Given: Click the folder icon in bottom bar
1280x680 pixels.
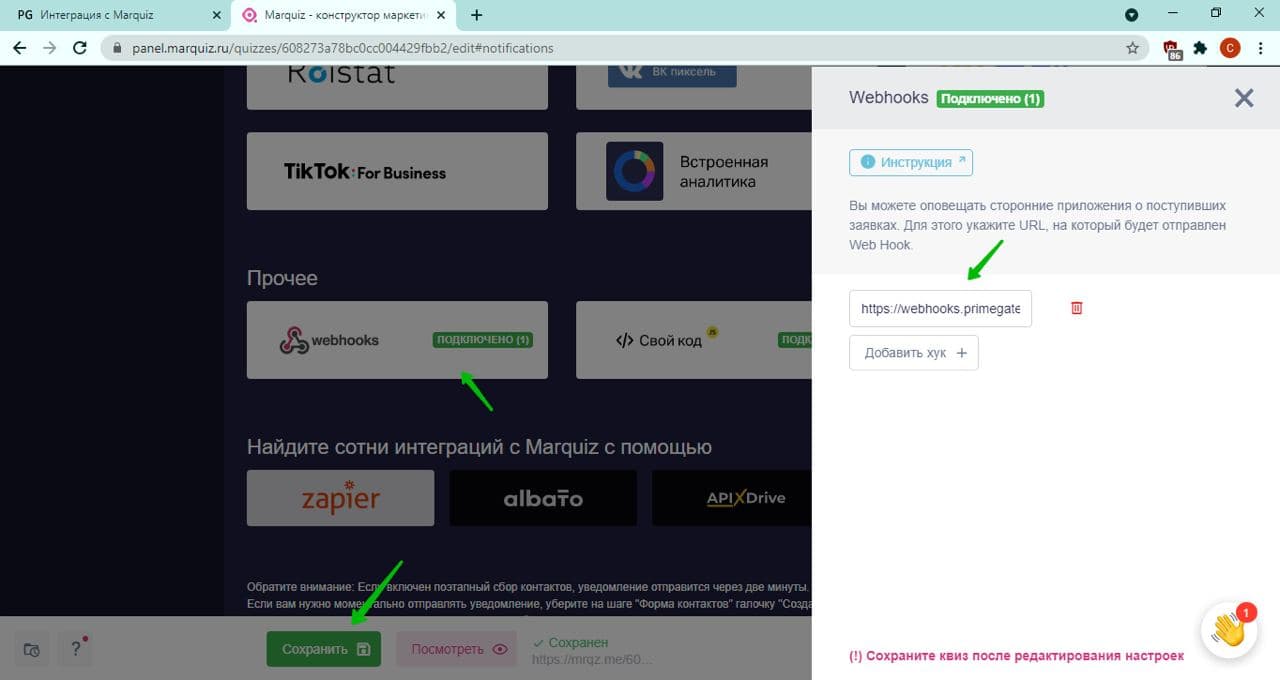Looking at the screenshot, I should pyautogui.click(x=32, y=648).
